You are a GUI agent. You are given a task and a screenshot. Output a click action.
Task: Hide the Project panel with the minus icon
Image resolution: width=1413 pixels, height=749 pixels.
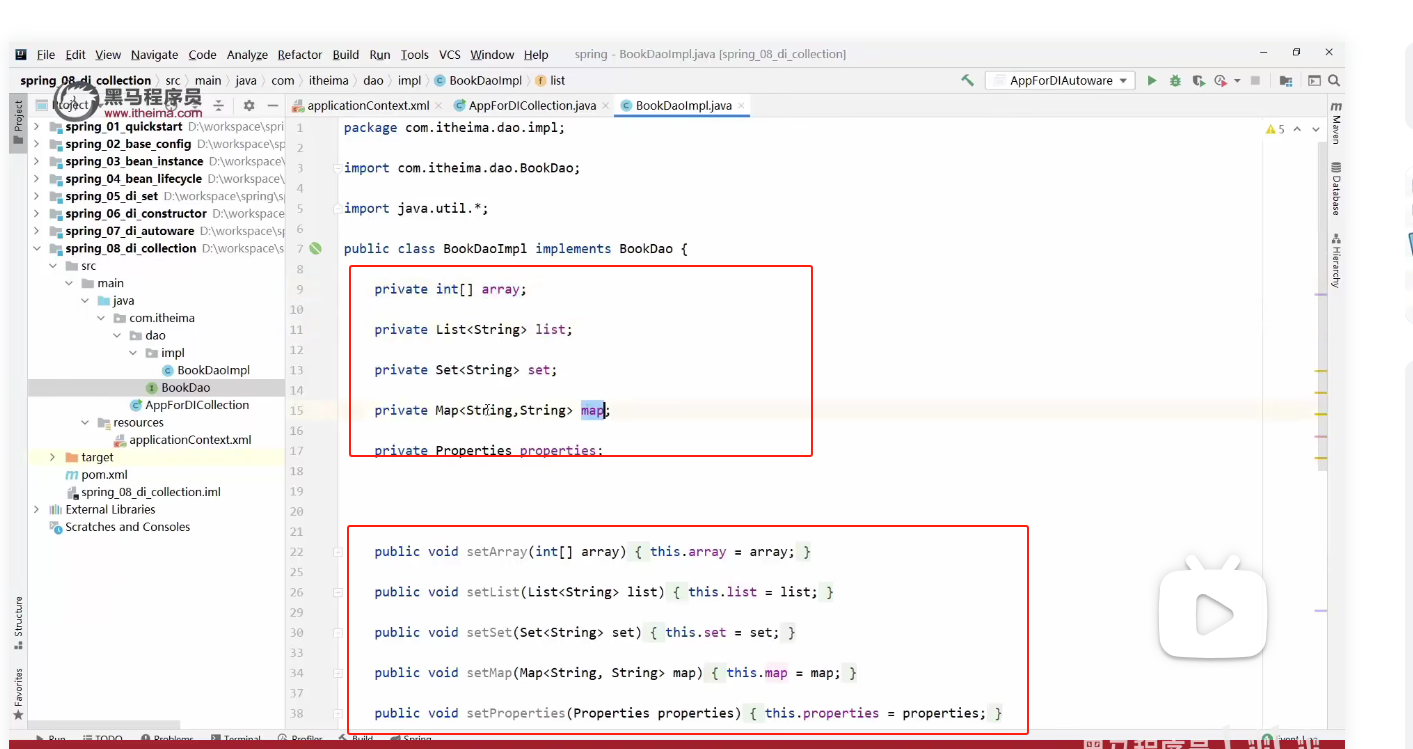point(272,105)
